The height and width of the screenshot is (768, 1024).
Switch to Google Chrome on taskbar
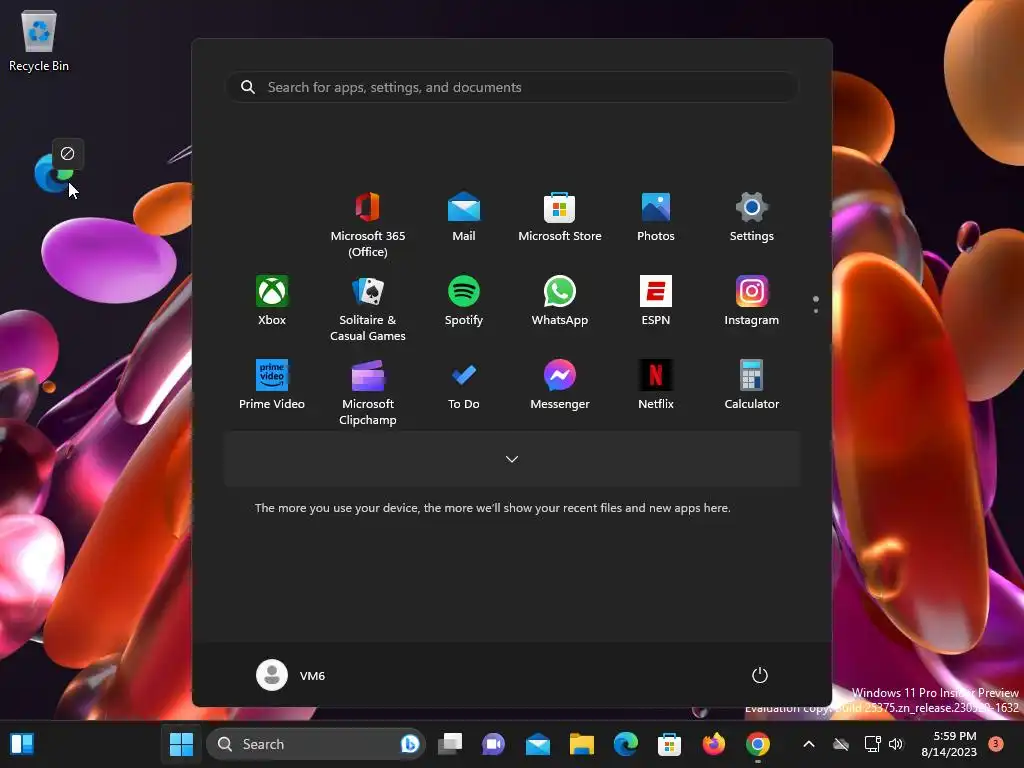tap(758, 744)
